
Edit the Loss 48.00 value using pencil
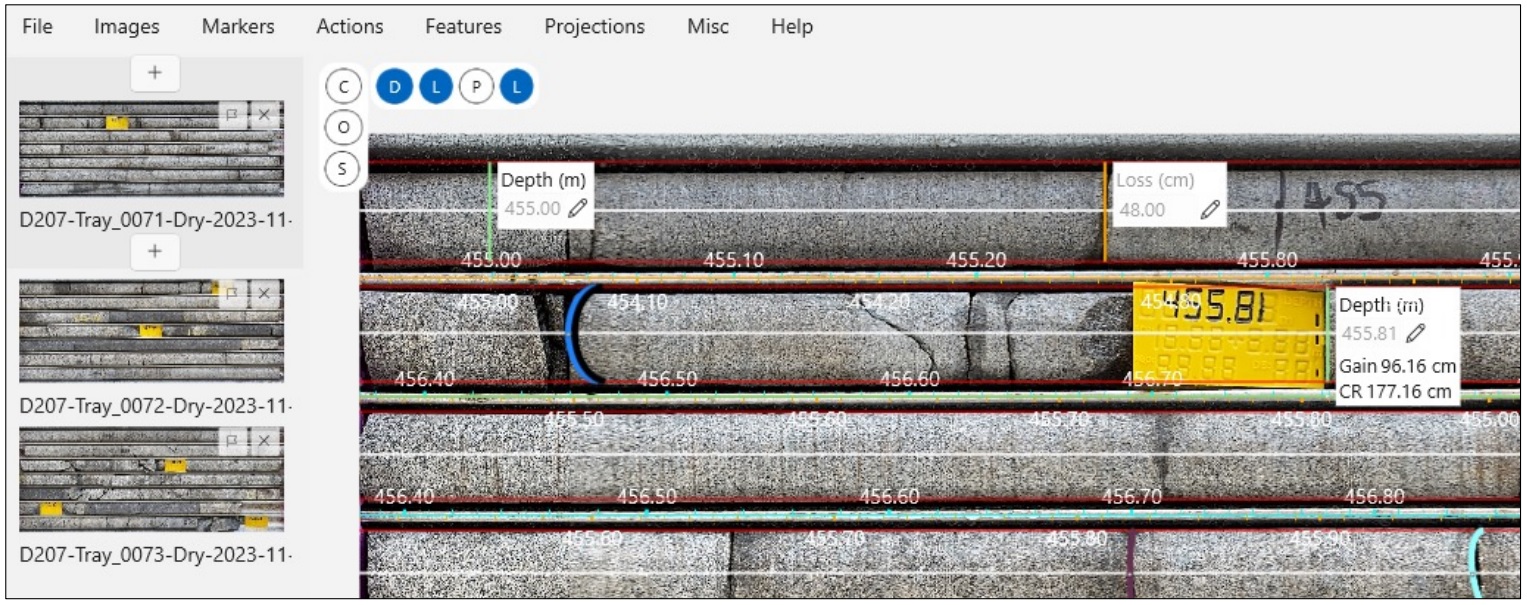(1210, 209)
